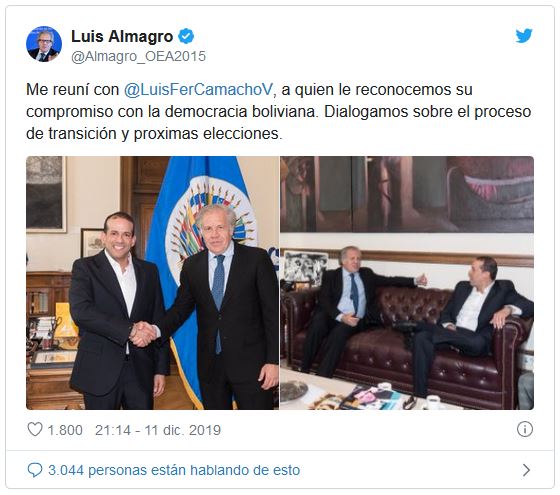
Task: Click the Twitter bird logo
Action: 524,36
